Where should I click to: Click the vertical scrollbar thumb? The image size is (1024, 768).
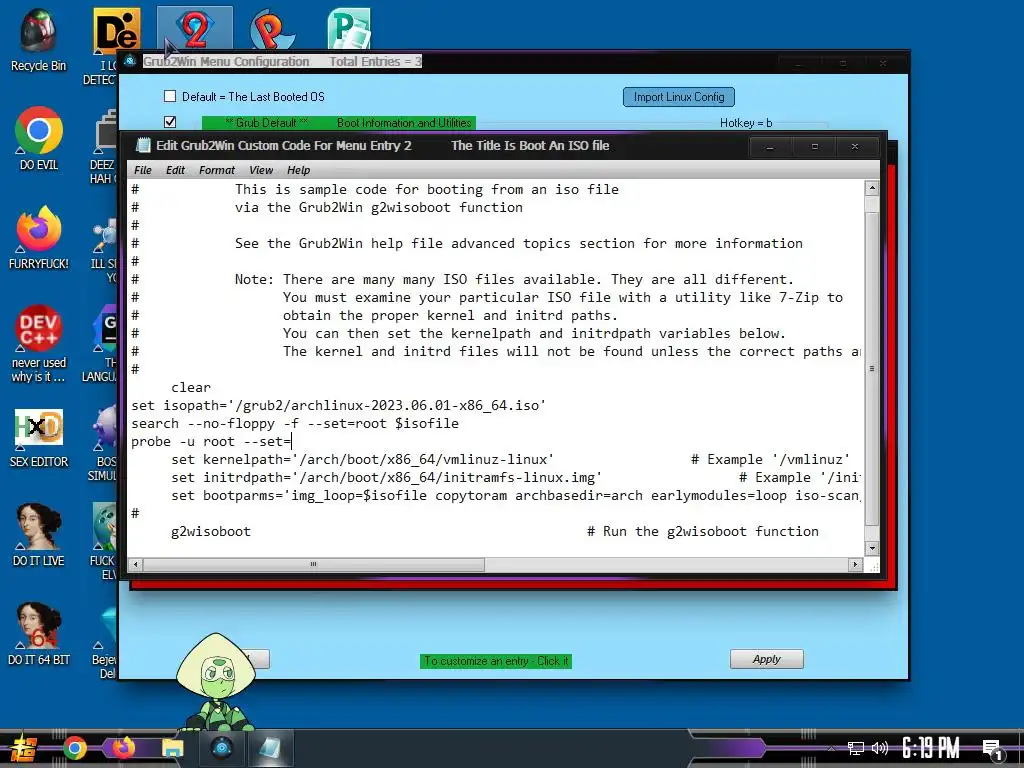click(x=871, y=369)
